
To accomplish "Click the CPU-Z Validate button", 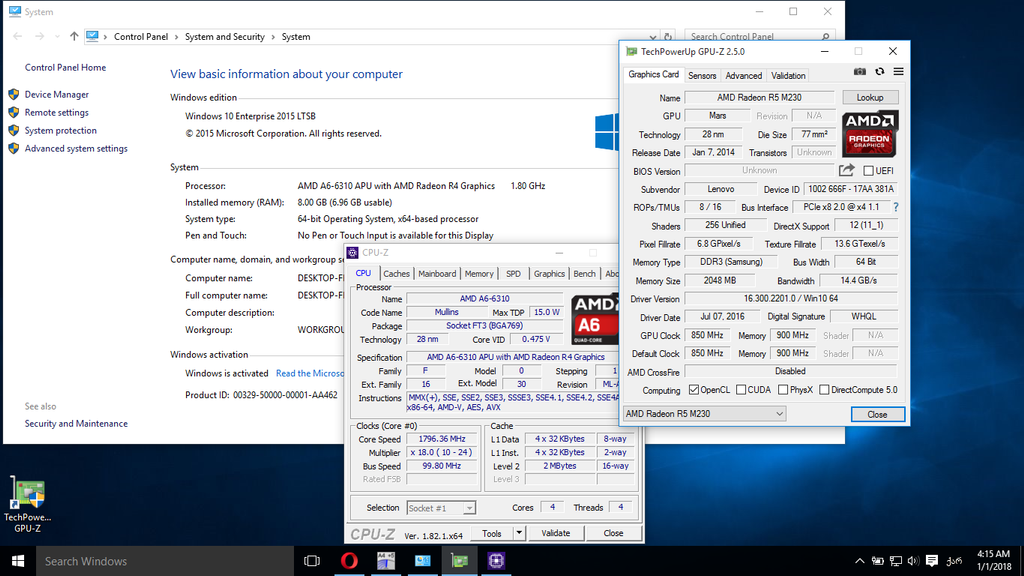I will (556, 533).
